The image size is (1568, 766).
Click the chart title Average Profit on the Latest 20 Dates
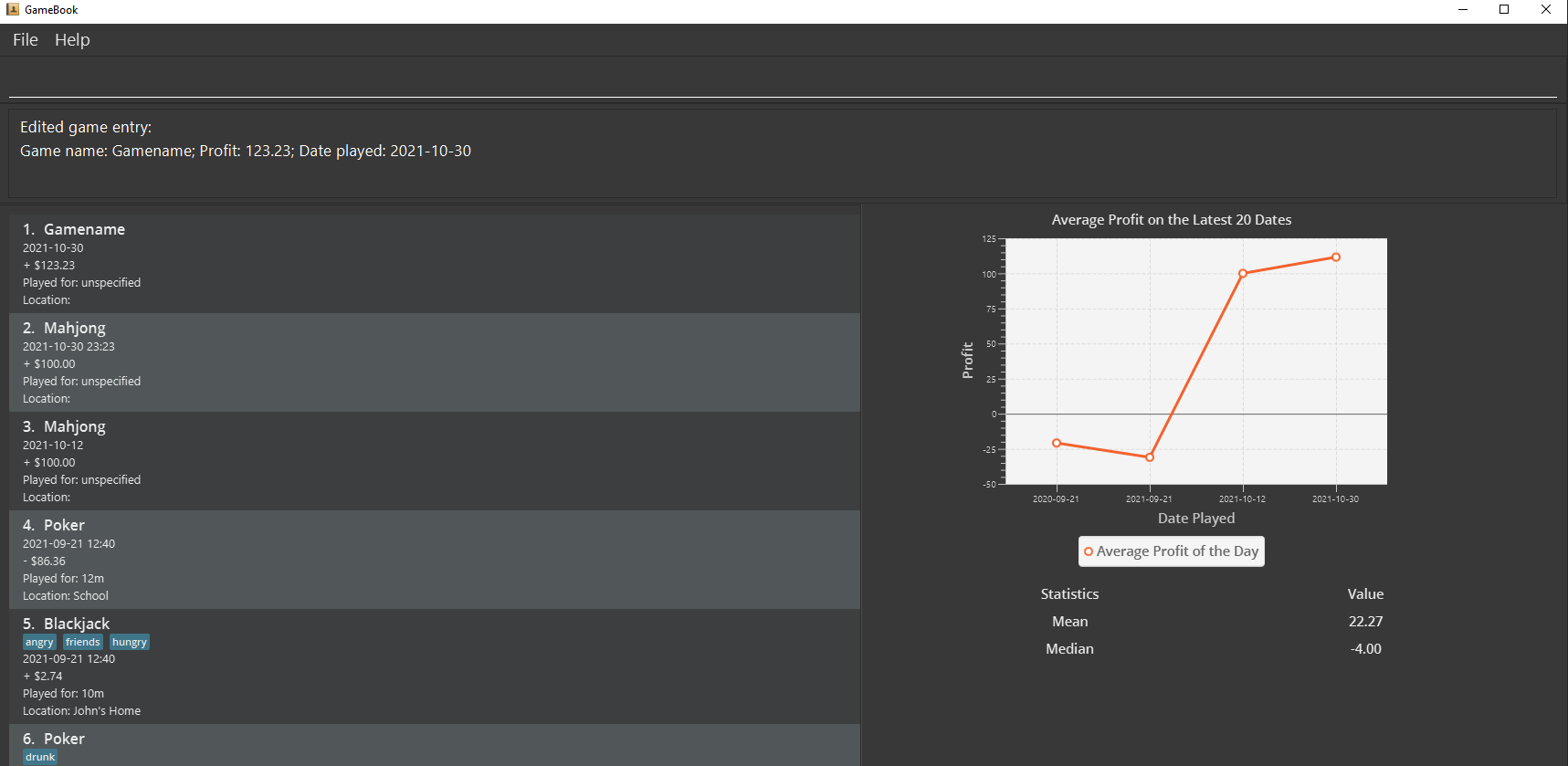coord(1172,220)
